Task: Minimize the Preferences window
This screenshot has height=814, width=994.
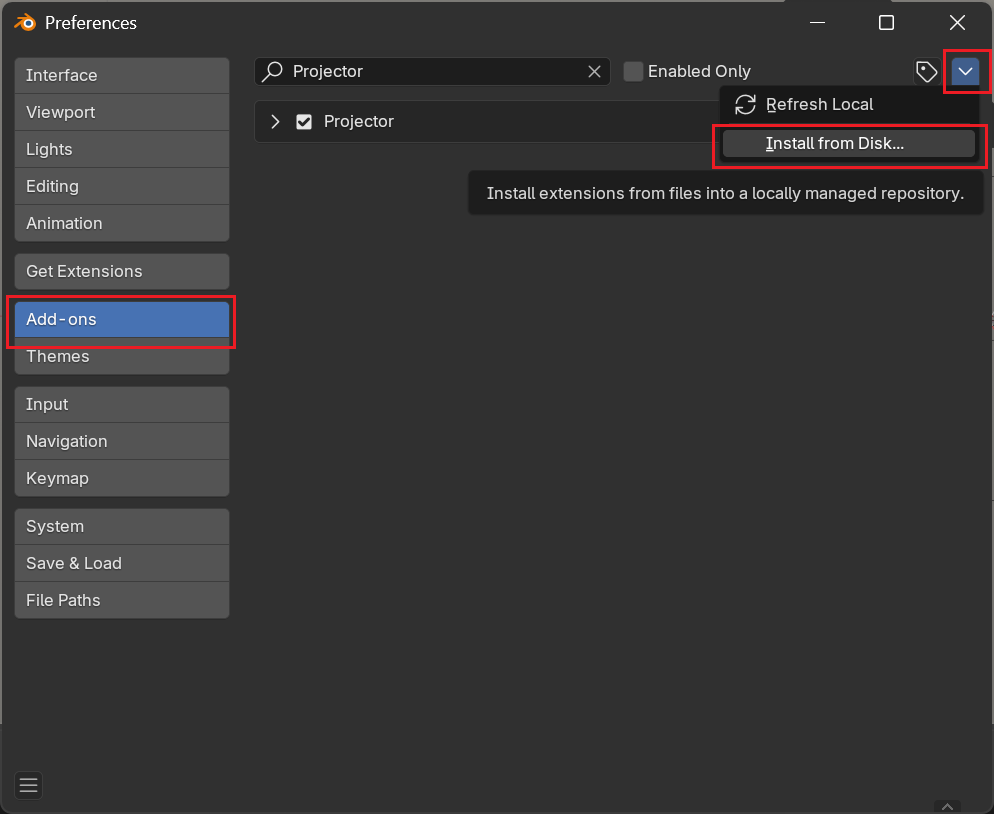Action: 818,23
